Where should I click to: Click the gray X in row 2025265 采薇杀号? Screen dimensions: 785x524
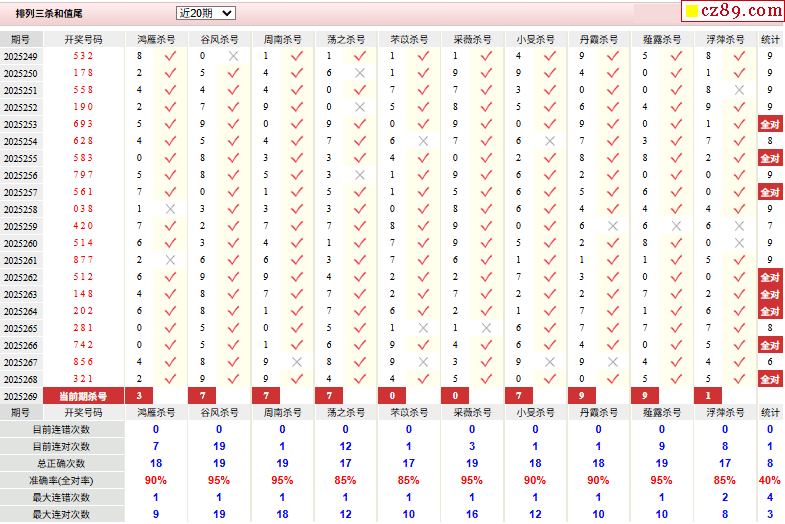tap(486, 328)
